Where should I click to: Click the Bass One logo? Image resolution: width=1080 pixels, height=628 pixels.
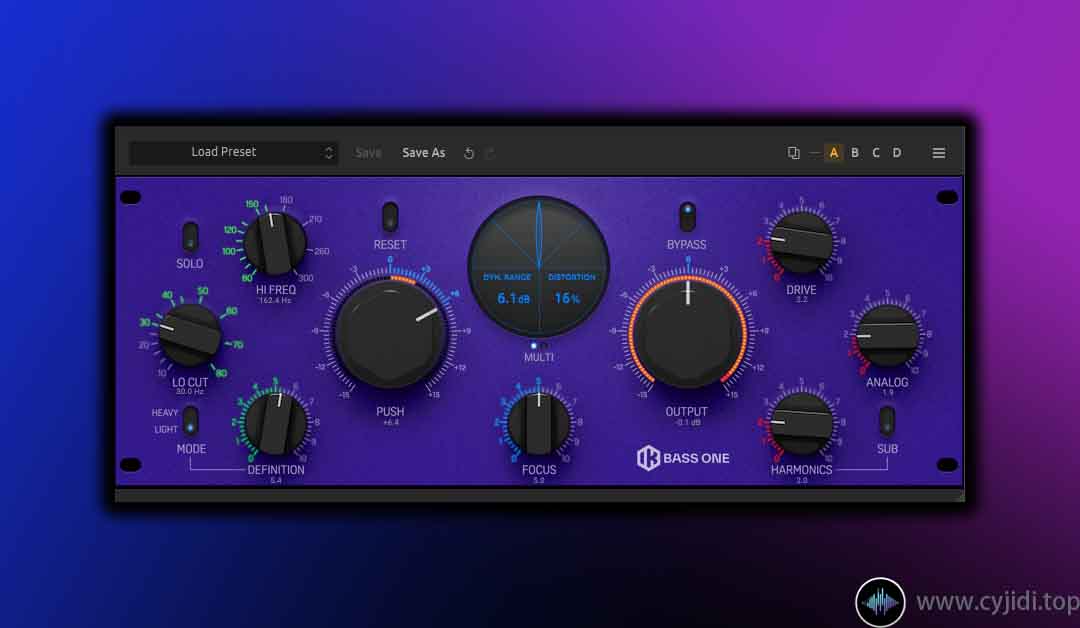tap(683, 458)
